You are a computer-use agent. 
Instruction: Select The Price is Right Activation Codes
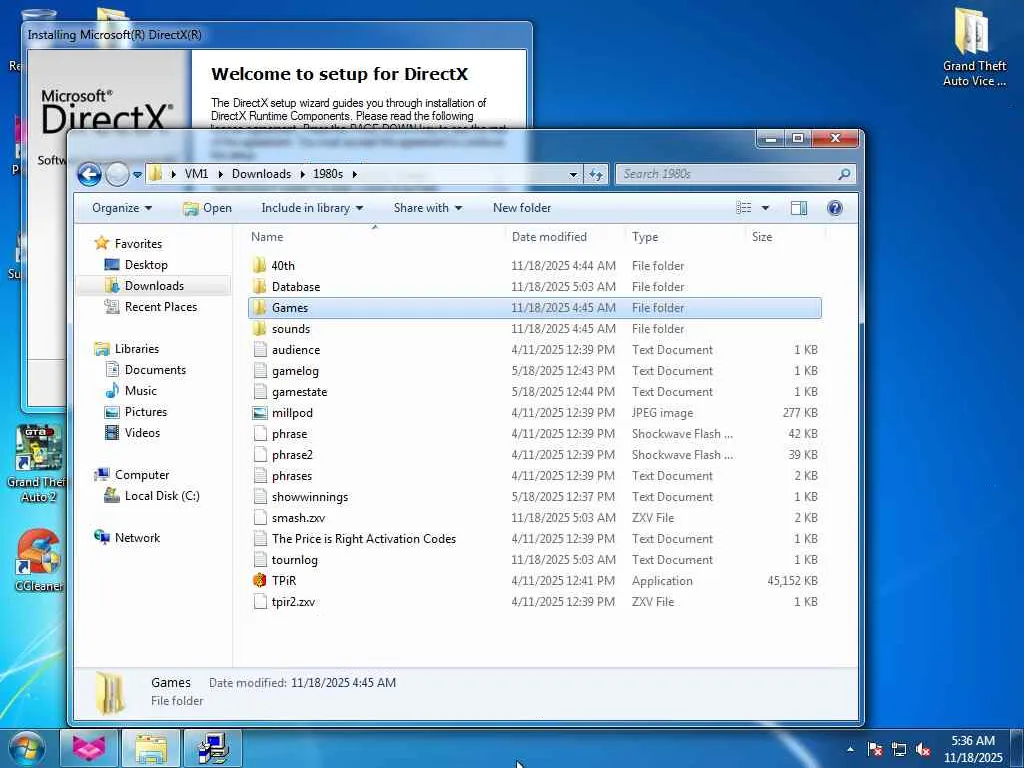click(x=534, y=538)
